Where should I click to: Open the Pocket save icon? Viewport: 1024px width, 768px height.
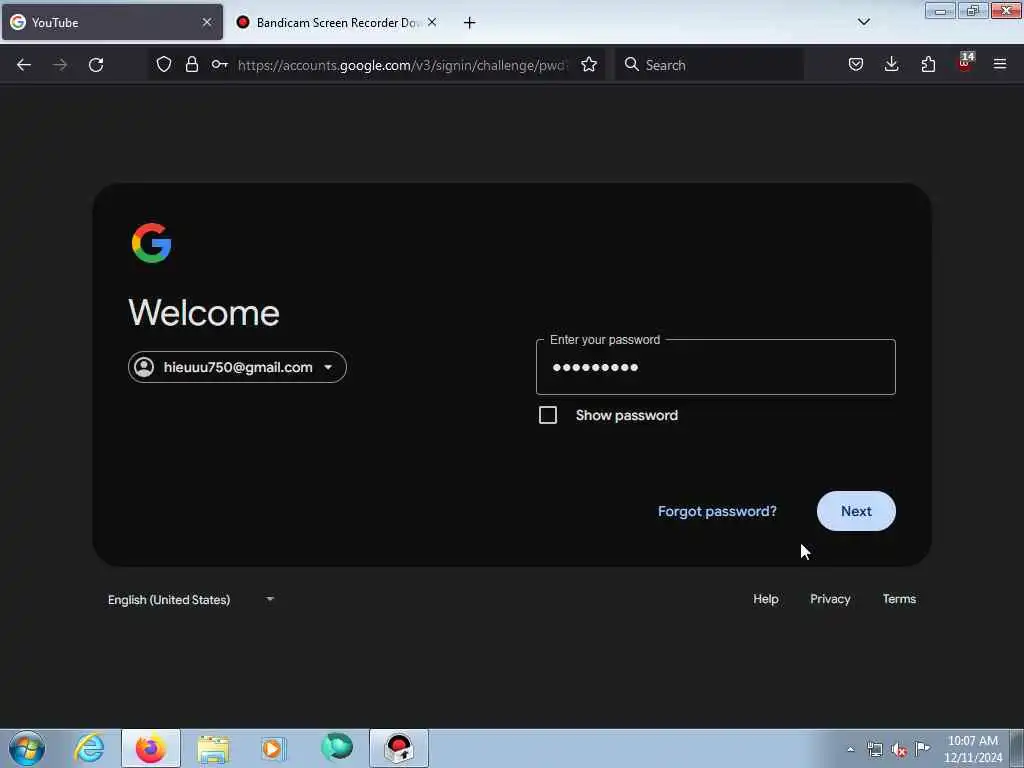coord(856,64)
